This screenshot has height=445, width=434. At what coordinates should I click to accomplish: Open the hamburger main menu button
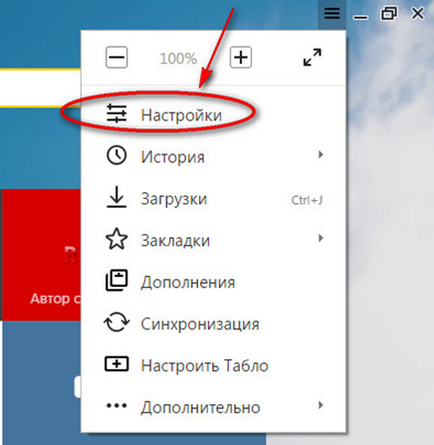pos(332,14)
